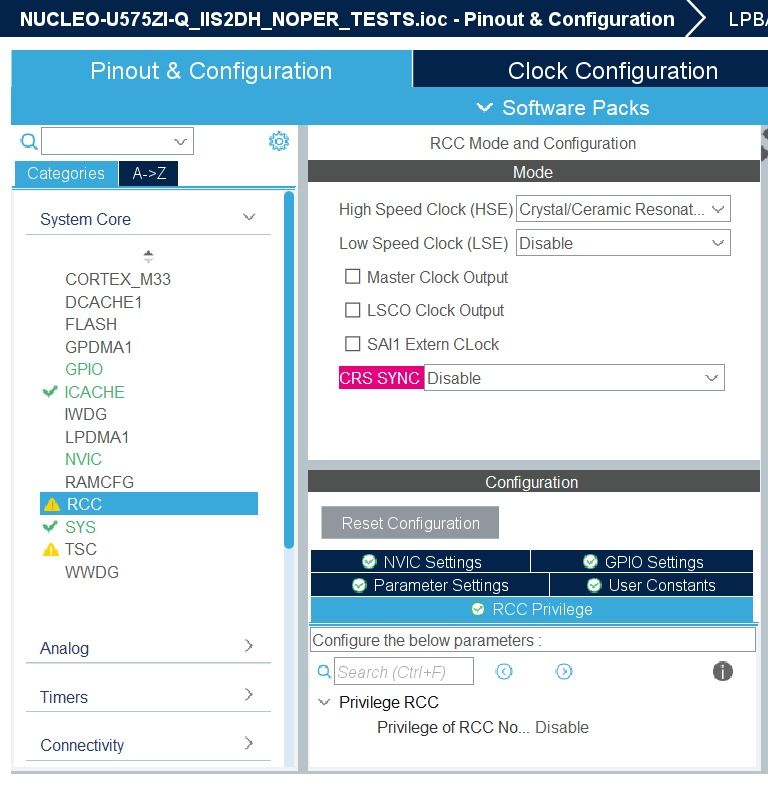Click the categories list vertical scrollbar
Screen dimensions: 768x786
click(289, 370)
